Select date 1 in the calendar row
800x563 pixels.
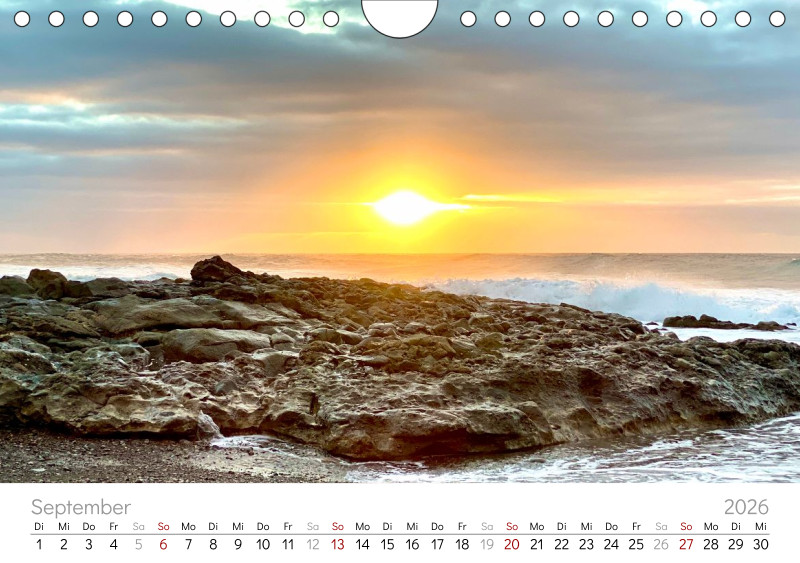(x=39, y=545)
